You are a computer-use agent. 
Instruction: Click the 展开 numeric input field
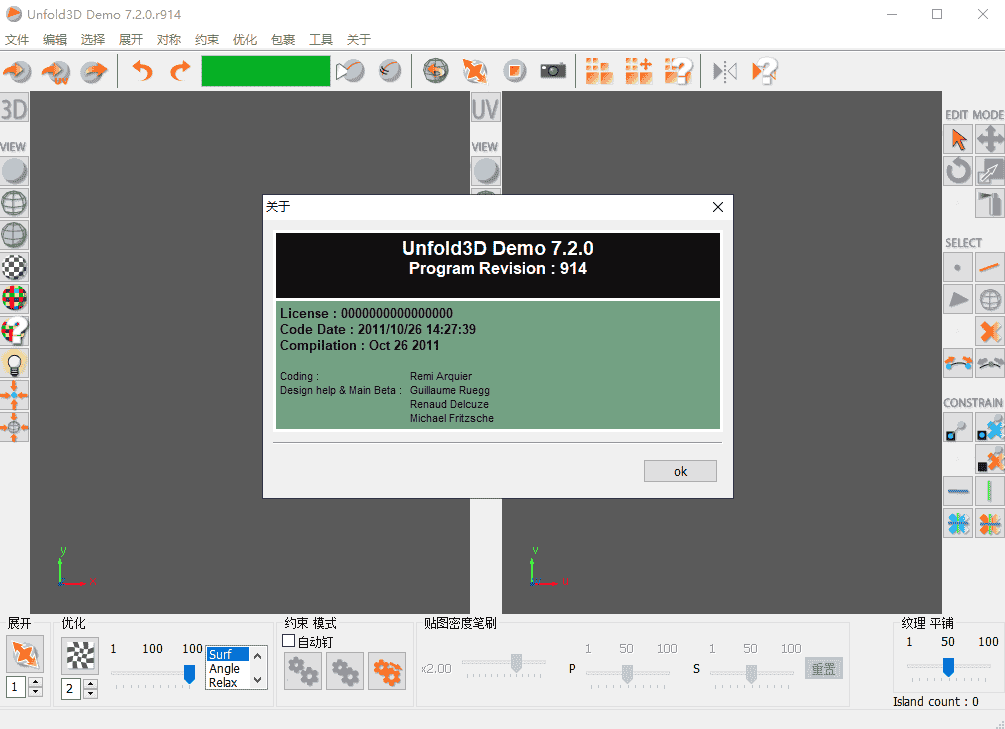pos(17,687)
